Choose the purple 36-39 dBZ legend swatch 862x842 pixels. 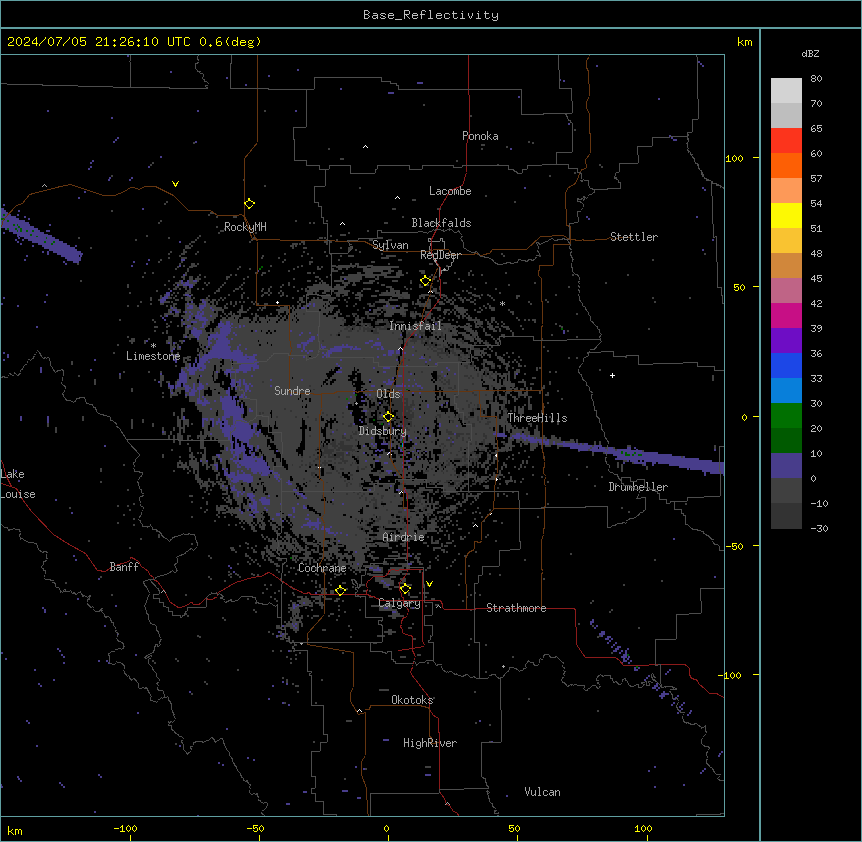click(786, 340)
